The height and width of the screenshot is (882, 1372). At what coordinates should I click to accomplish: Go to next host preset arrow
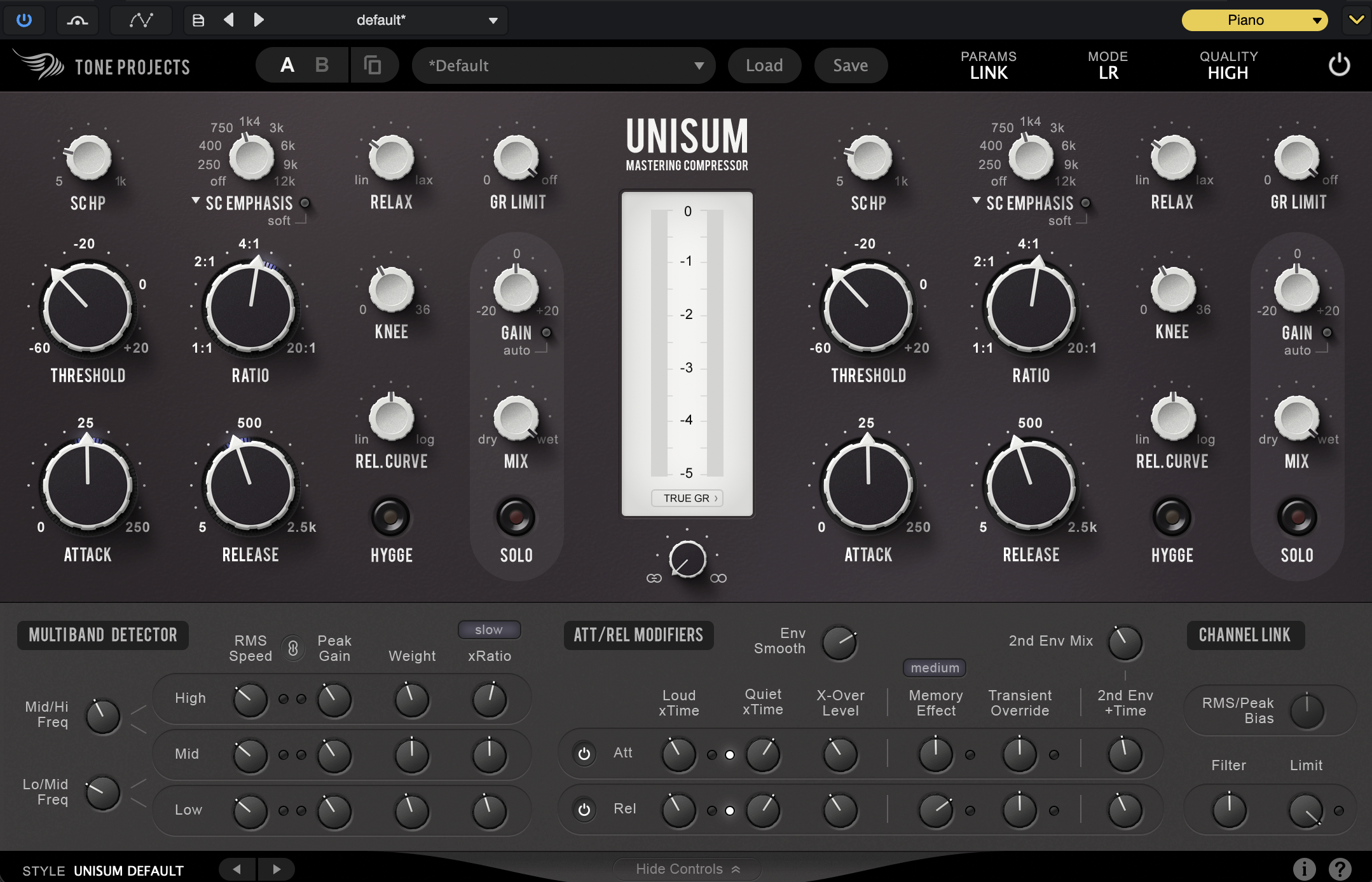coord(258,20)
